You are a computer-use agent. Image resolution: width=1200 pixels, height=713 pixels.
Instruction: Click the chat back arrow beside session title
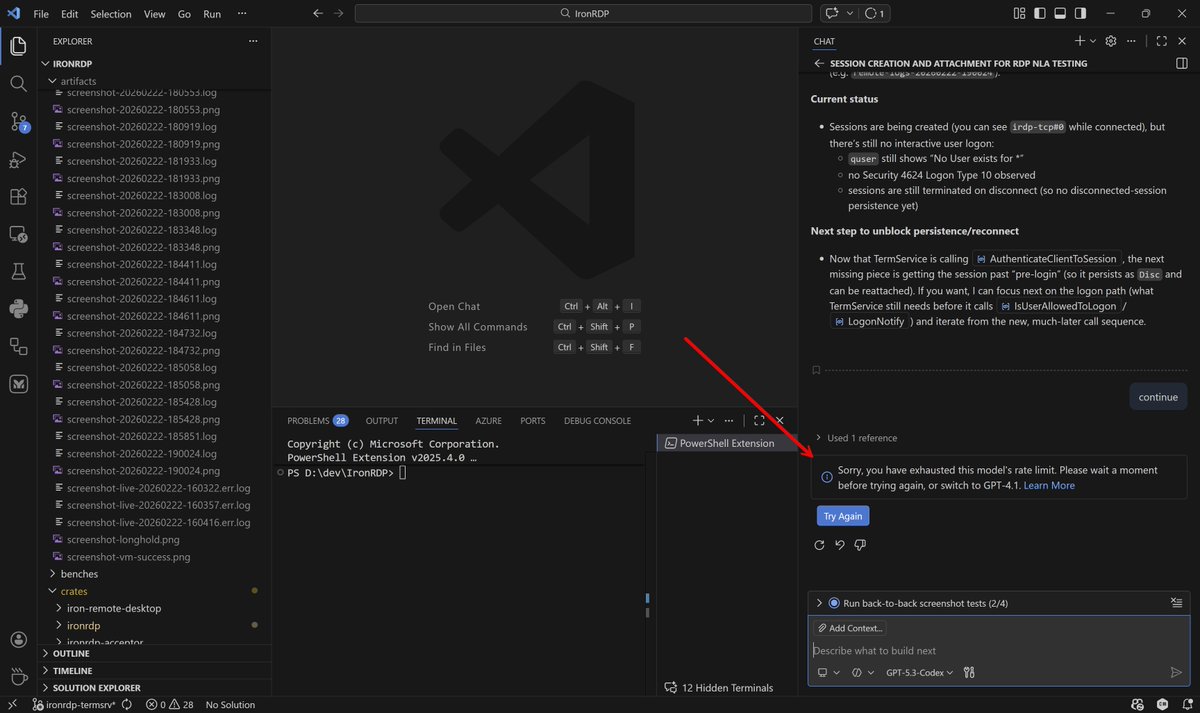point(819,63)
